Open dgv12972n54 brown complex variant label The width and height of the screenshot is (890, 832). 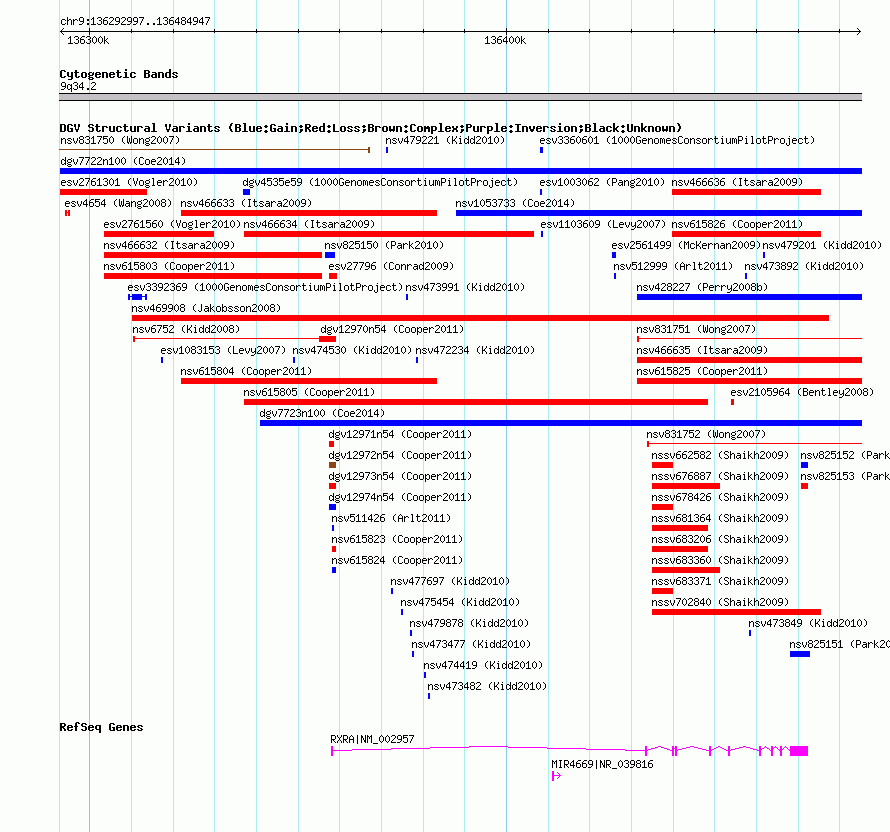[x=400, y=455]
